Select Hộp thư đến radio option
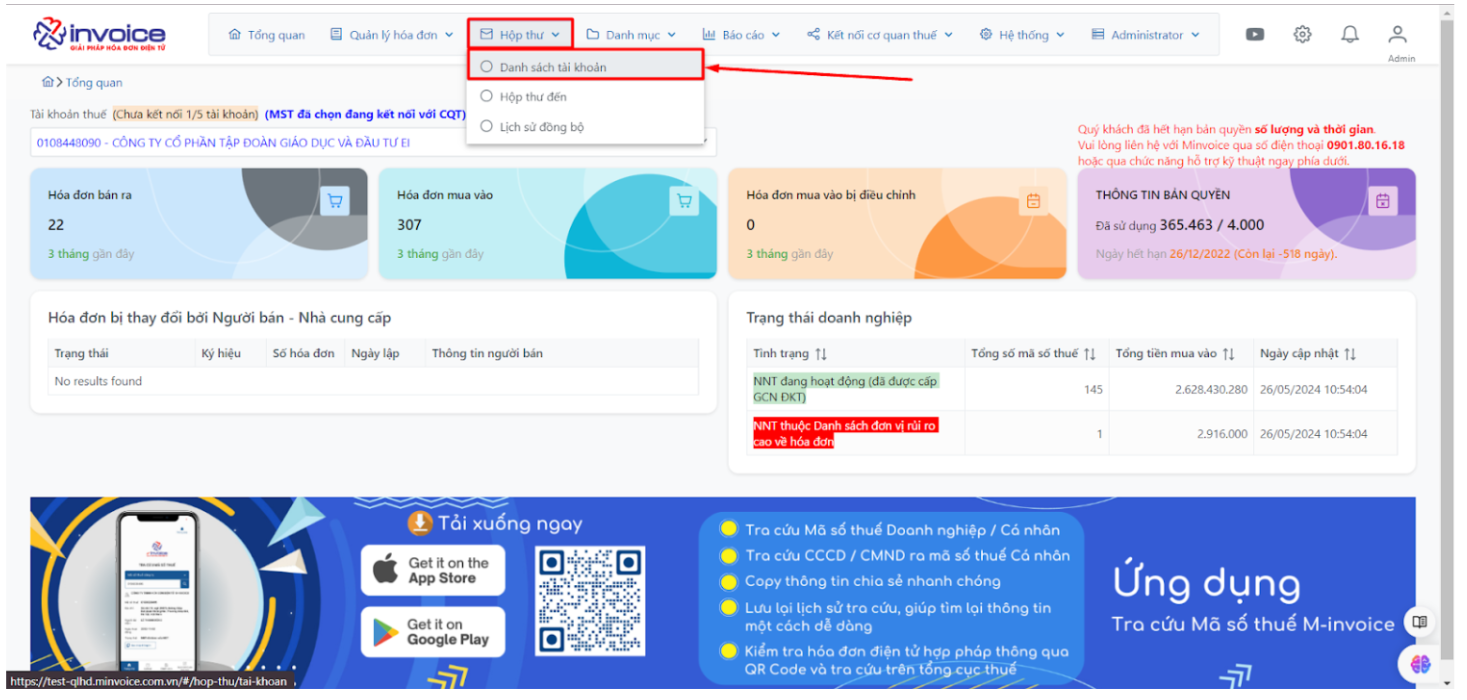The width and height of the screenshot is (1467, 700). pyautogui.click(x=487, y=97)
